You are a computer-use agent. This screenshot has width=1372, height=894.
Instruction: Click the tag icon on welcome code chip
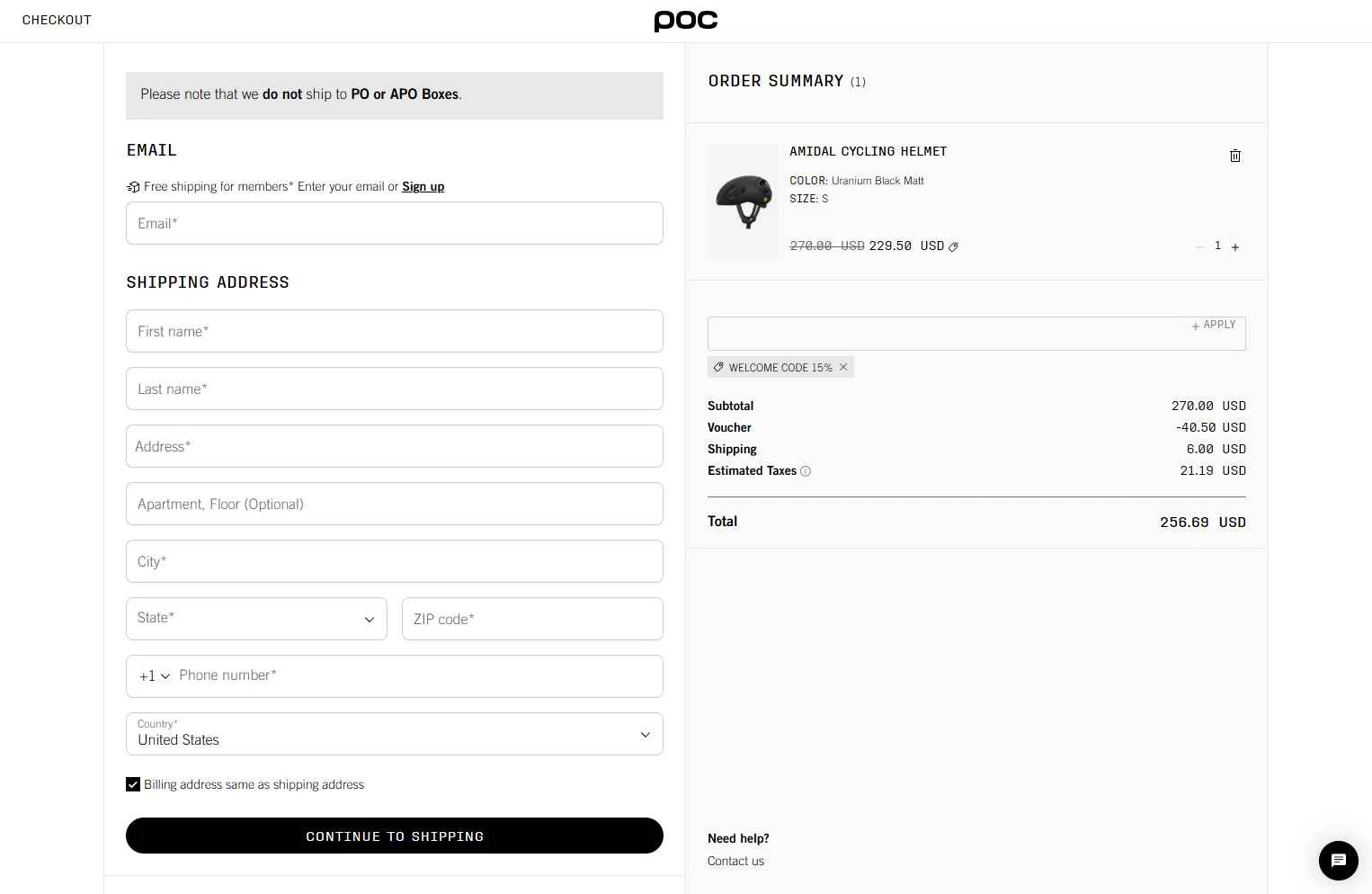coord(718,367)
